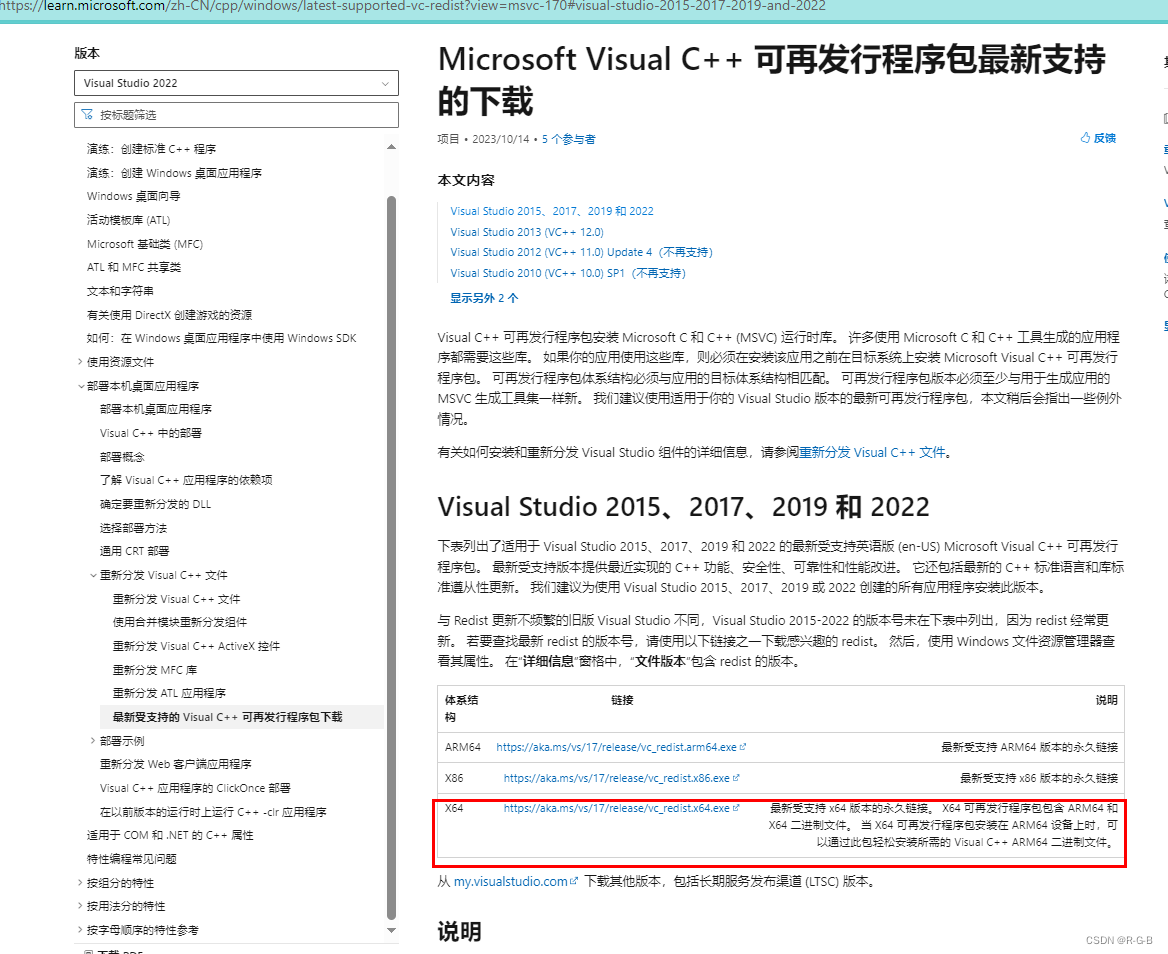Click external-link icon after vc_redist.x64.exe
Screen dimensions: 1168x954
click(736, 807)
